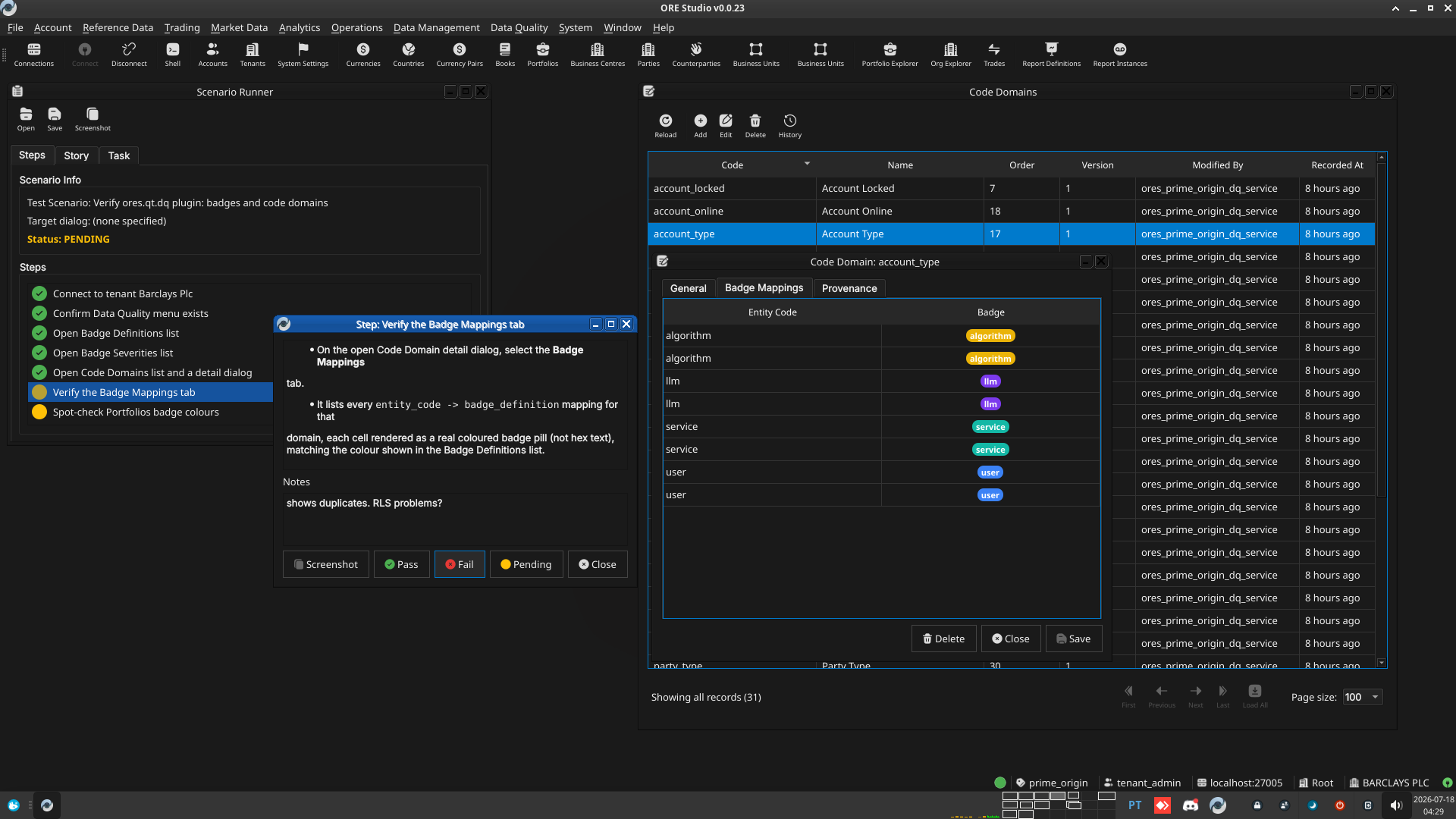Open Trades toolbar icon
This screenshot has width=1456, height=819.
click(994, 55)
